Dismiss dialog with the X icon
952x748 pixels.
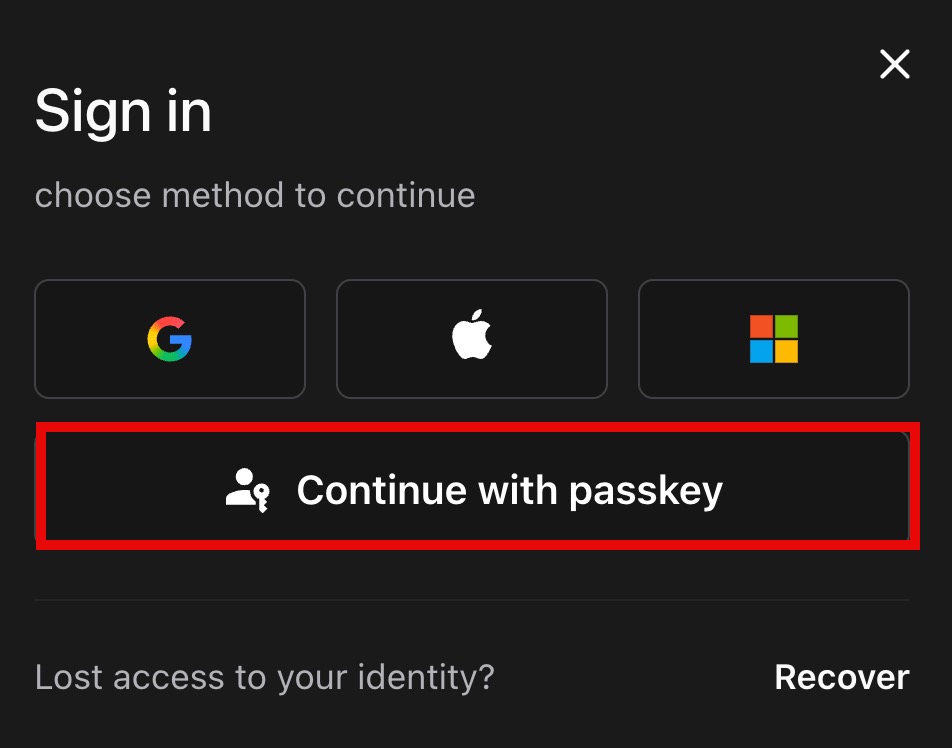click(895, 64)
